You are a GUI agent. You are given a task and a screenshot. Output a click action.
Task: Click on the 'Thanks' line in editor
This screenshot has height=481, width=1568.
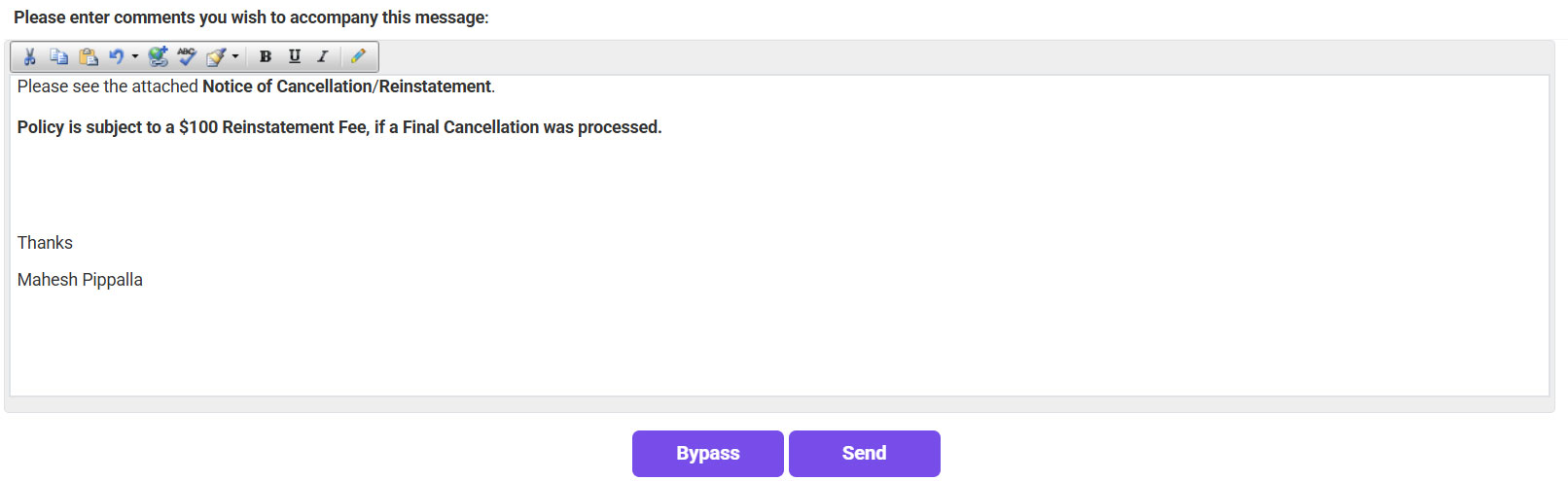(x=45, y=243)
